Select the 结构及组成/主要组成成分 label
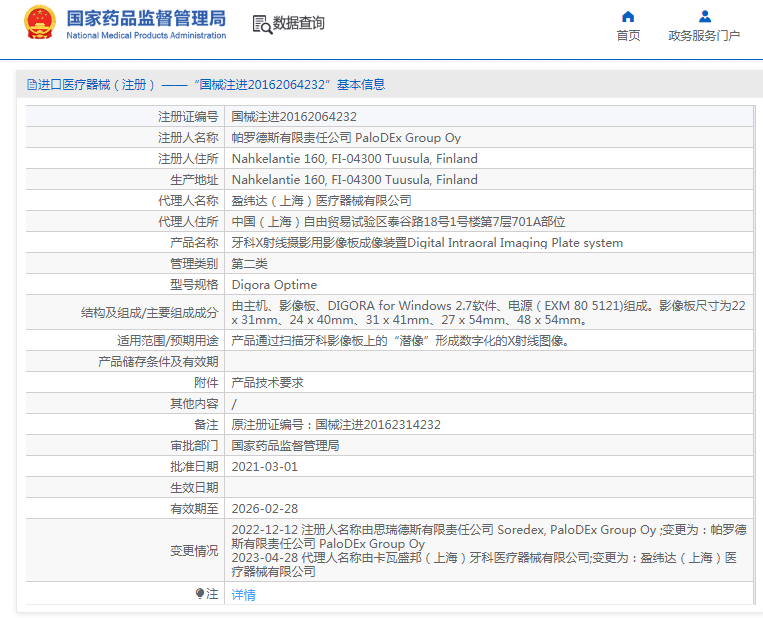The image size is (763, 618). click(x=149, y=312)
